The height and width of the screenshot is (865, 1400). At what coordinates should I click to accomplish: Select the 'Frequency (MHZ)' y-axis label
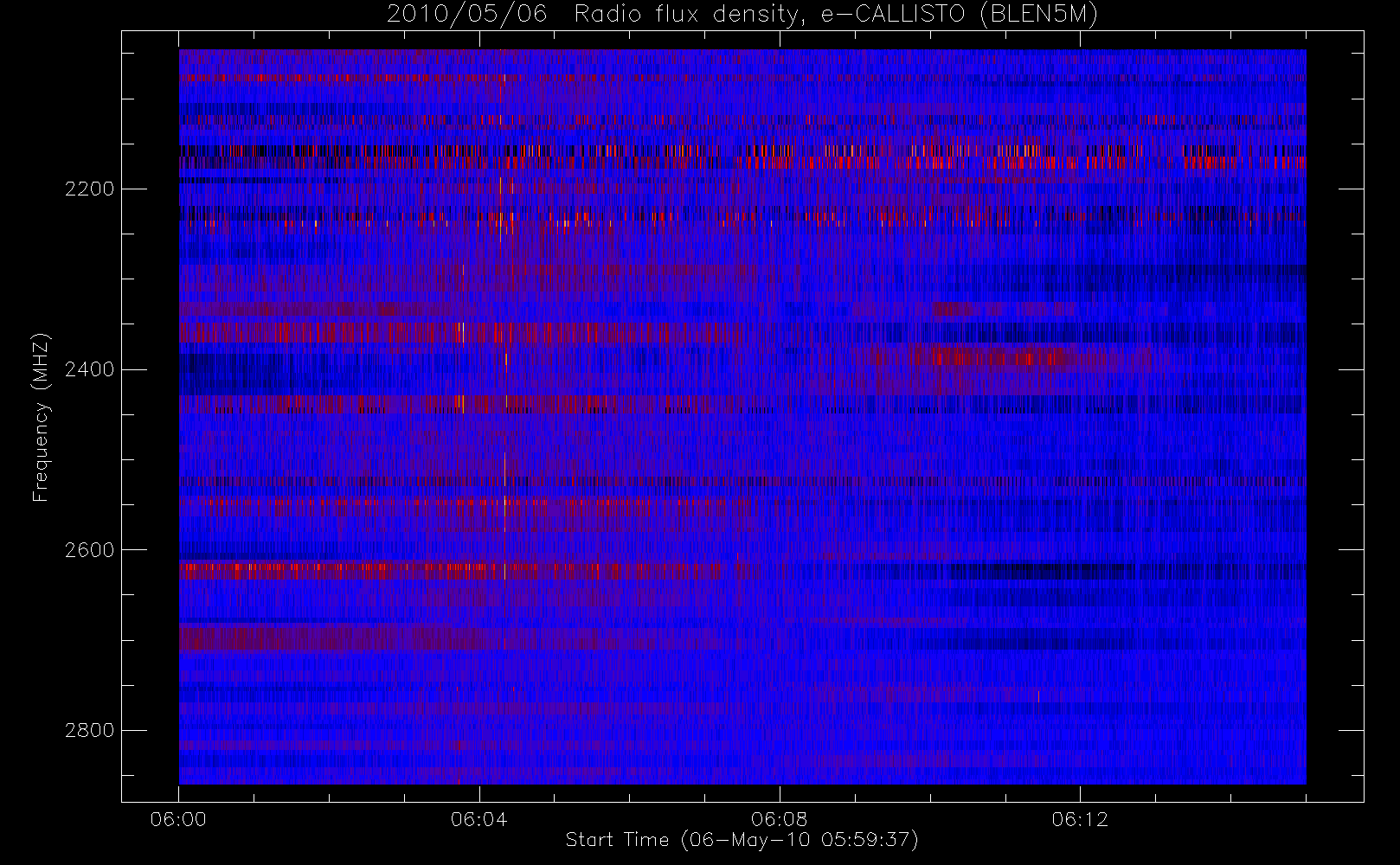pos(41,417)
